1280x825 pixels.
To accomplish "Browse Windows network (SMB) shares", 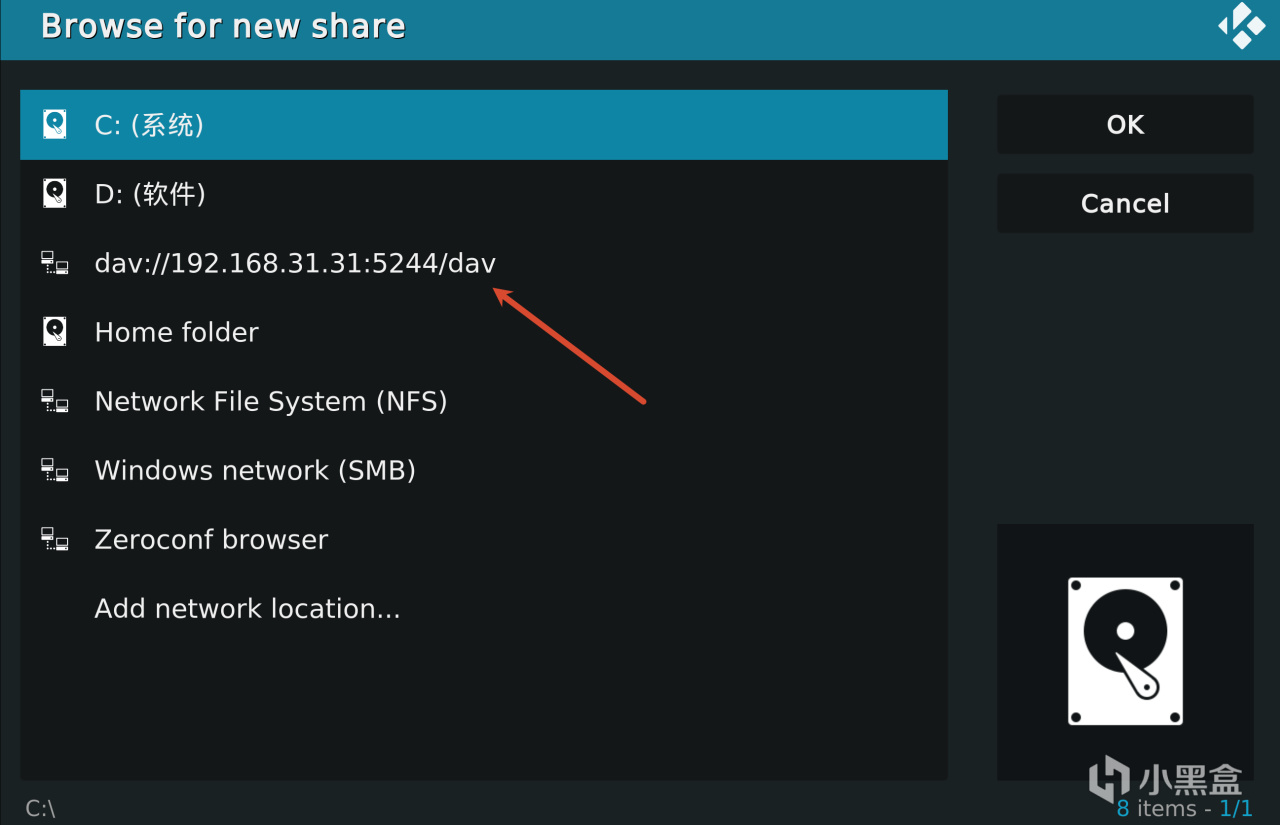I will click(484, 470).
